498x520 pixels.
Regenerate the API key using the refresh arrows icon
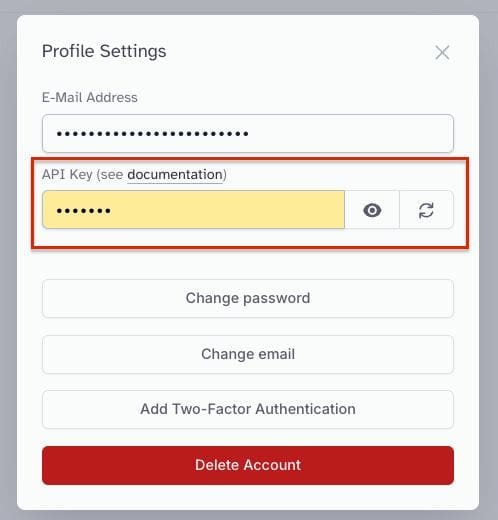426,210
